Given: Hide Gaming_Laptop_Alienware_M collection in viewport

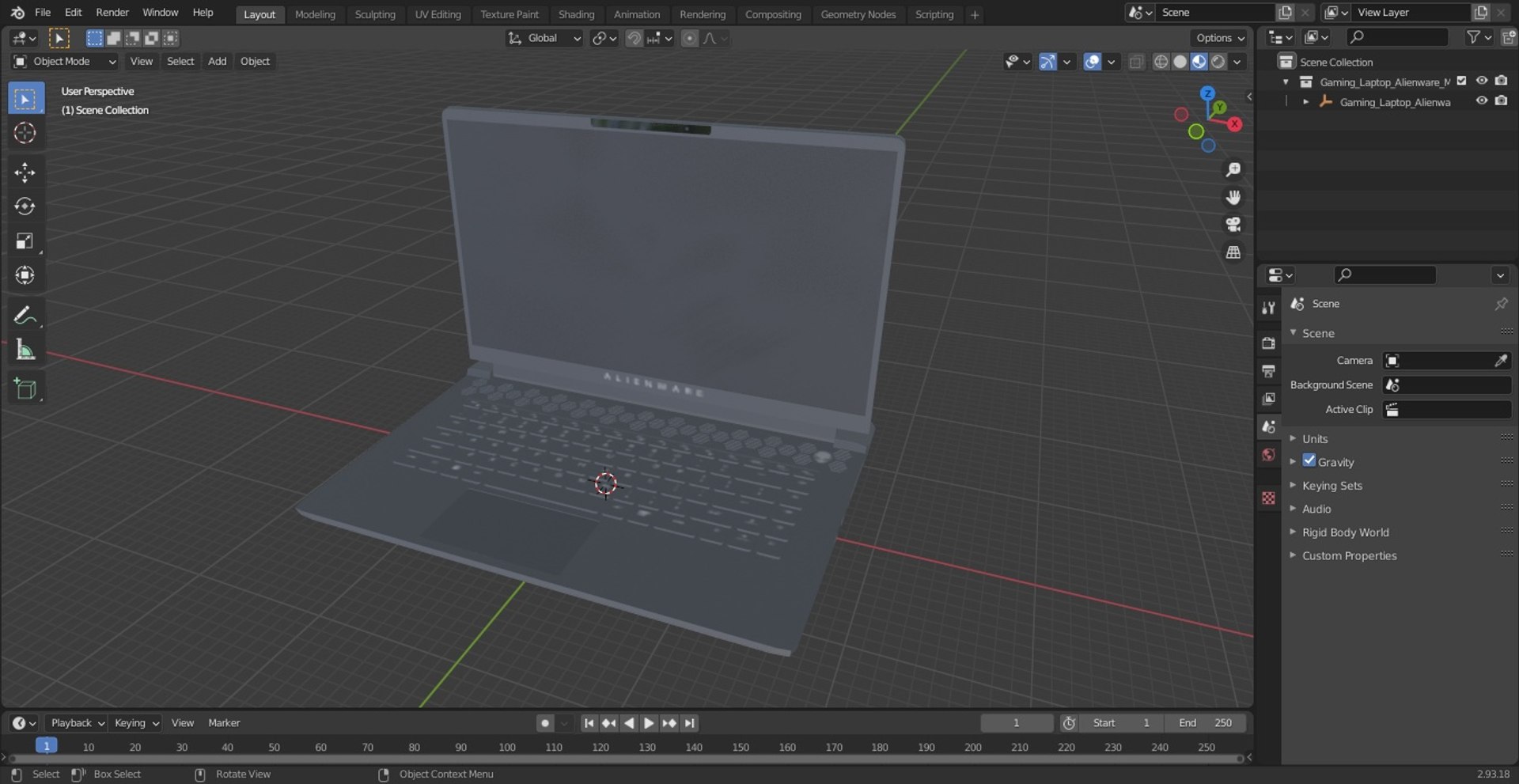Looking at the screenshot, I should [x=1481, y=81].
